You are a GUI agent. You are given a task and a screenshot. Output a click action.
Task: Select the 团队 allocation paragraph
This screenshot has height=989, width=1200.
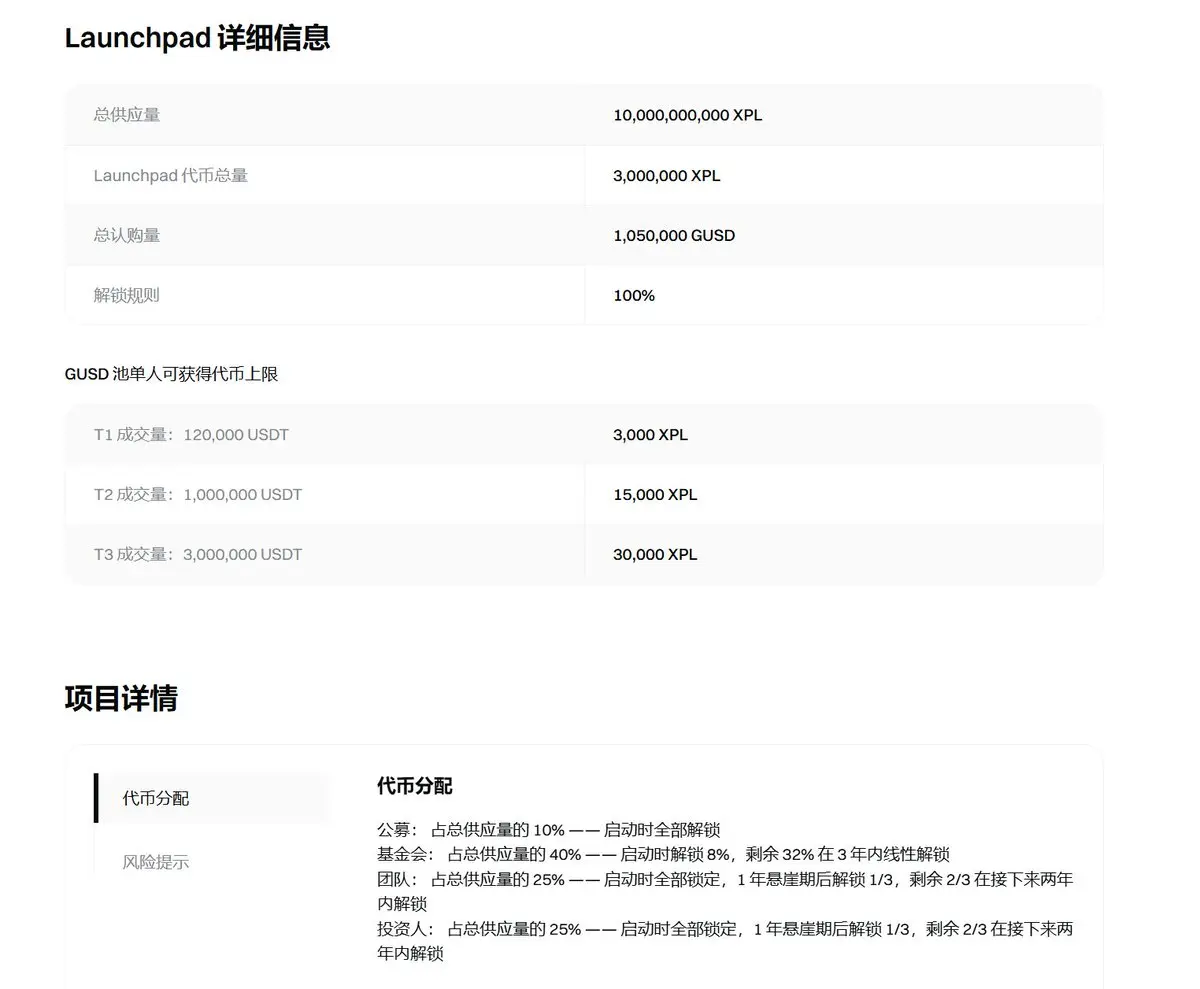point(725,891)
